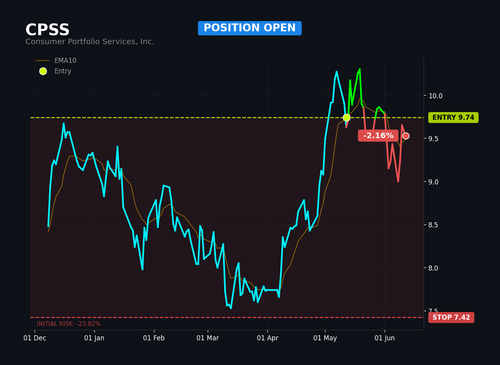
Task: Click the 01 Dec x-axis label
Action: point(35,338)
